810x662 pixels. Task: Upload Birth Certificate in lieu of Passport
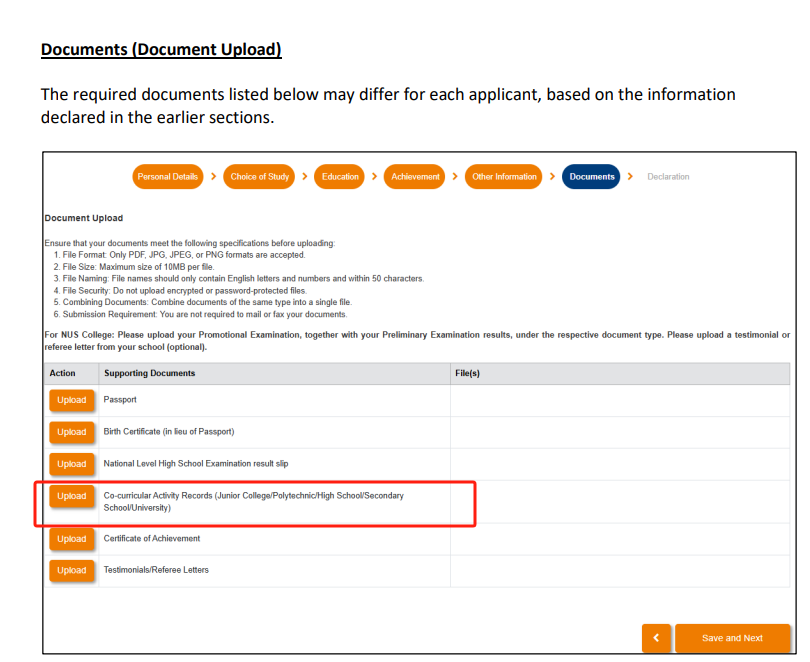point(71,432)
